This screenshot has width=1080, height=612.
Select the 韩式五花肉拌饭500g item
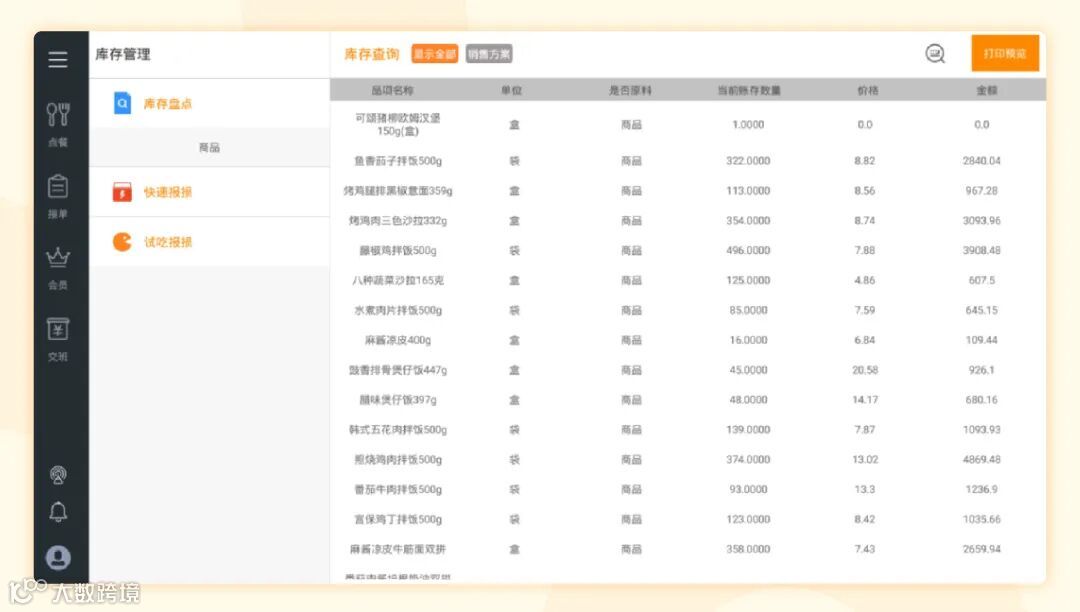tap(397, 430)
